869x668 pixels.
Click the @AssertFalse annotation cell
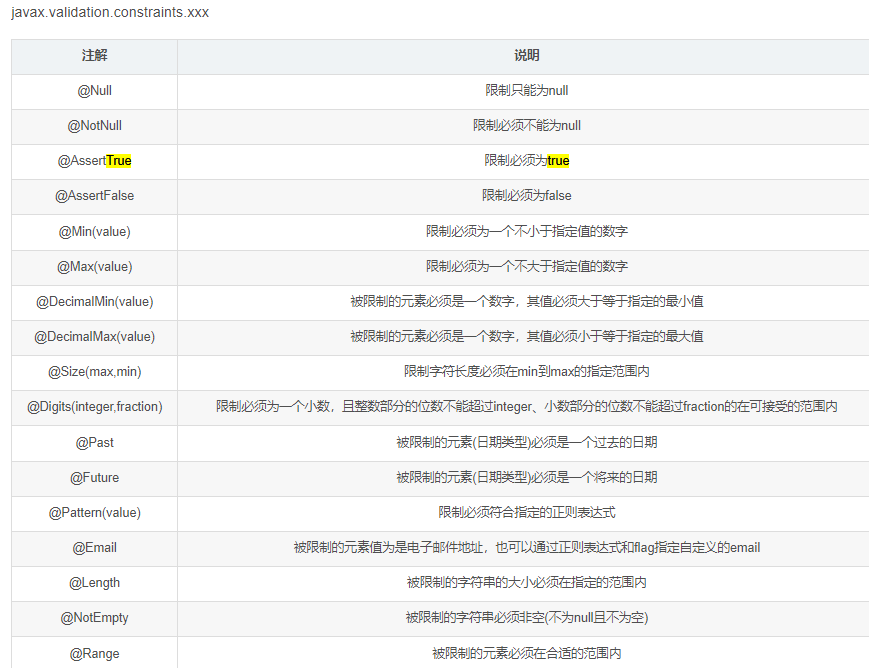[x=94, y=196]
